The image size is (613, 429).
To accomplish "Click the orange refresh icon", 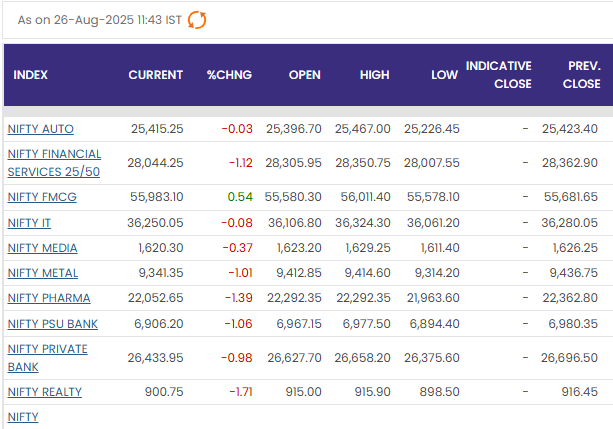I will (x=197, y=20).
